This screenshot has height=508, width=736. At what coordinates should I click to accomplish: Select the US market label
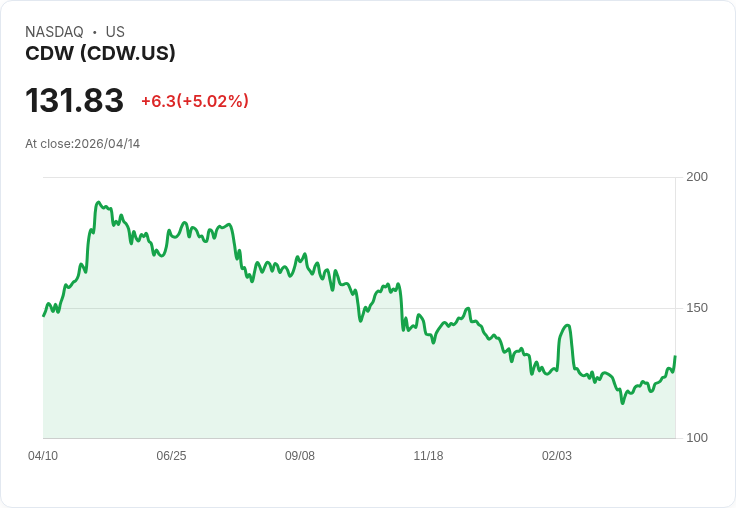[115, 32]
